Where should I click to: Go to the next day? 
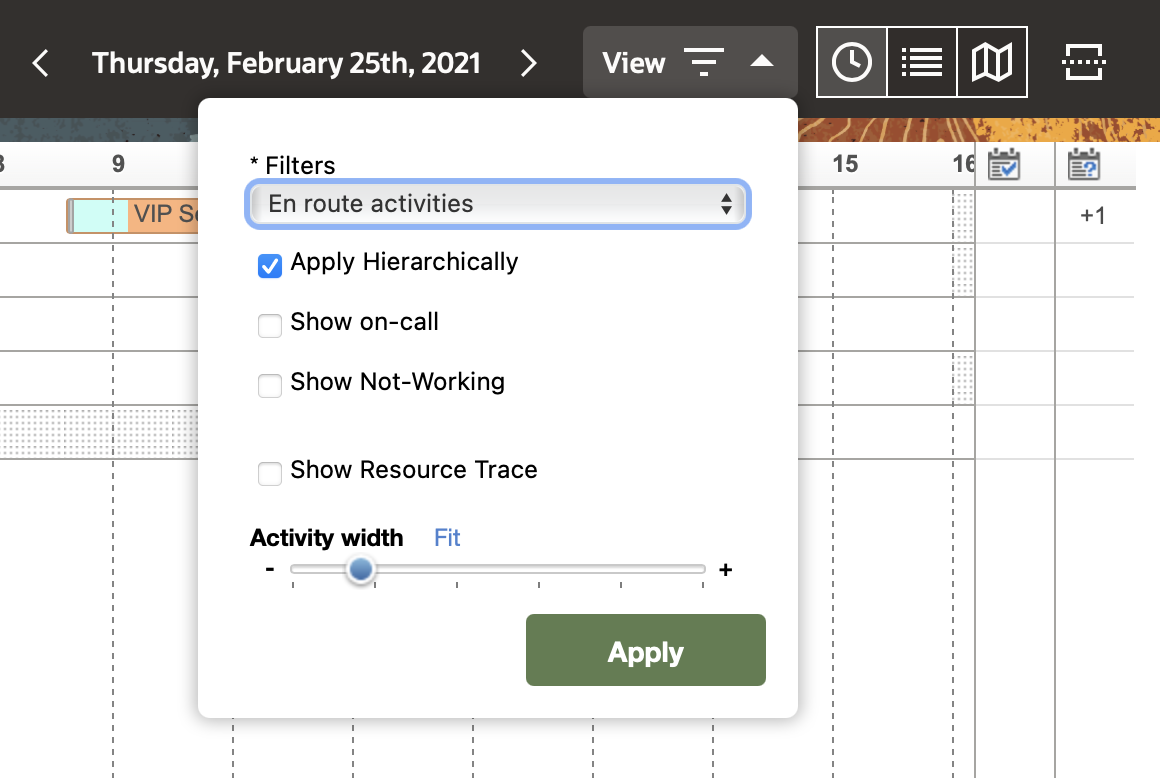529,64
